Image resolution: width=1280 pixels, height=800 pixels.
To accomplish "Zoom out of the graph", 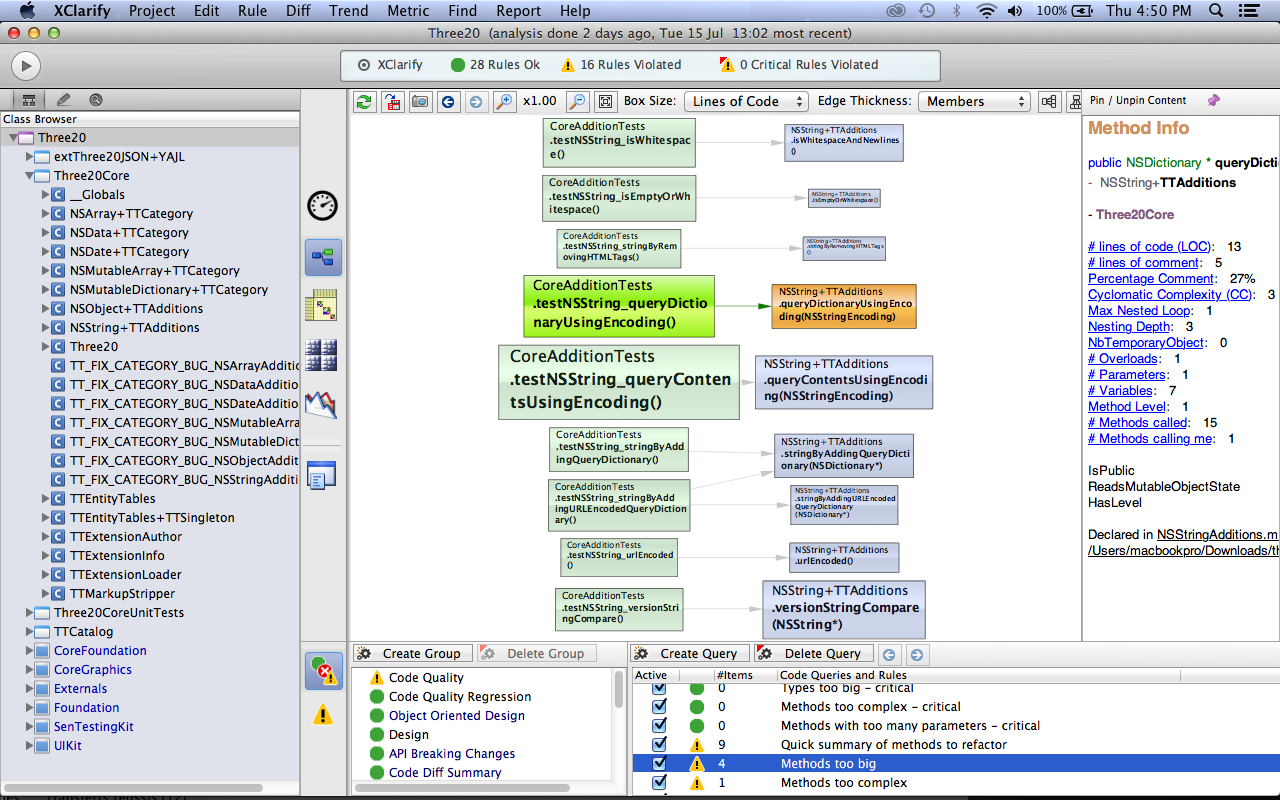I will point(577,102).
